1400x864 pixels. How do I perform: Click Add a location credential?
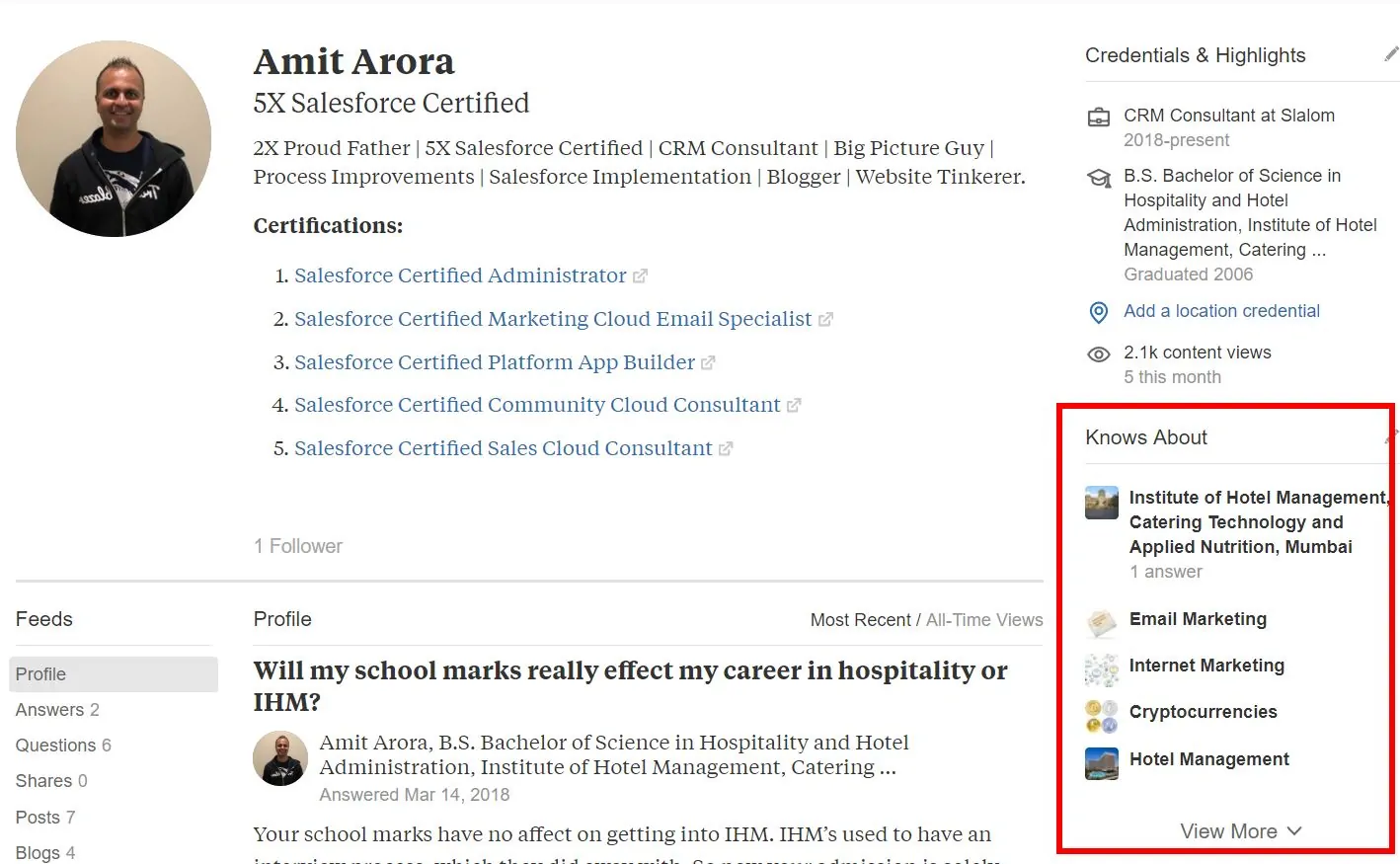point(1221,311)
